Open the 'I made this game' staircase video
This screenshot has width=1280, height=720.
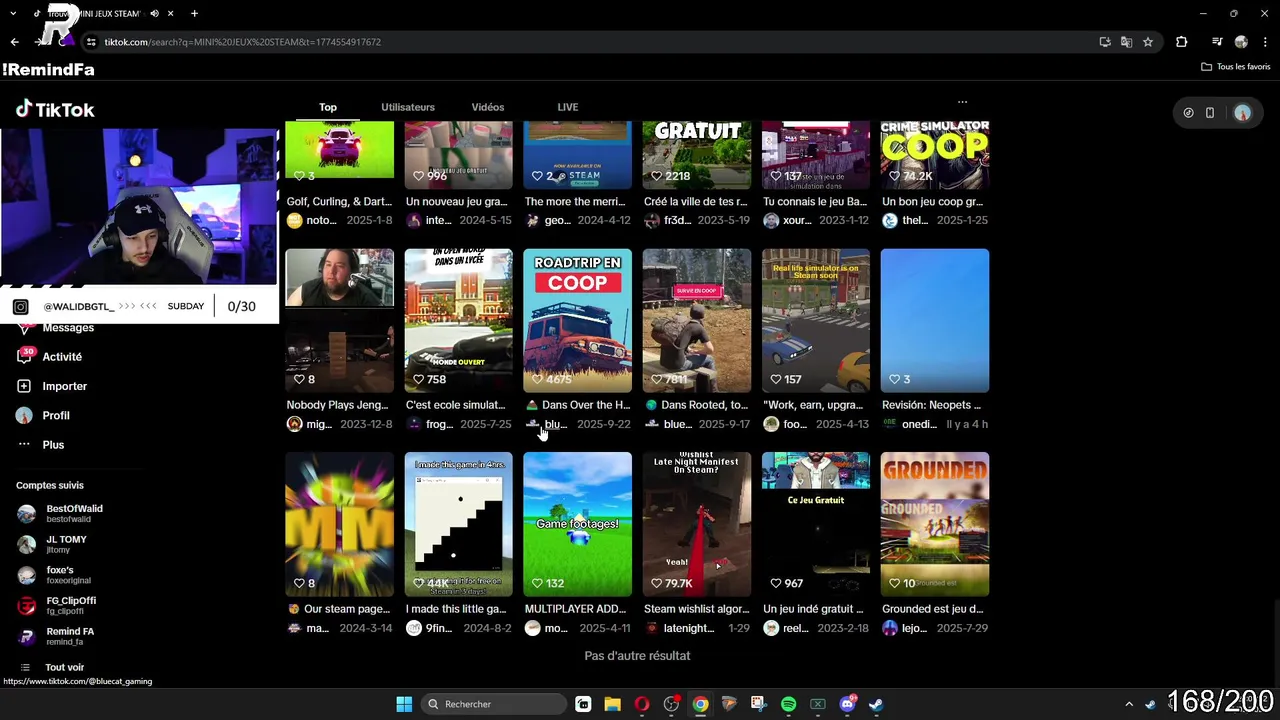pyautogui.click(x=458, y=524)
